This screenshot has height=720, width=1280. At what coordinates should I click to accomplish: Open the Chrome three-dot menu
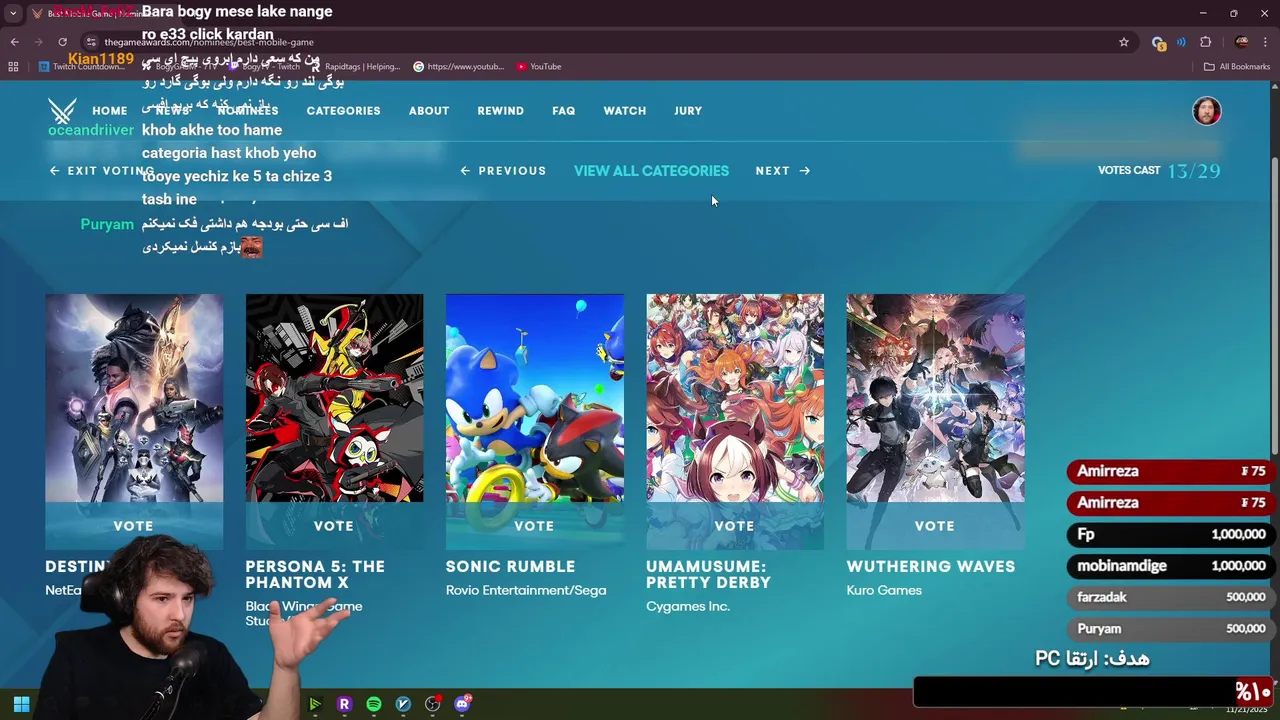tap(1264, 42)
